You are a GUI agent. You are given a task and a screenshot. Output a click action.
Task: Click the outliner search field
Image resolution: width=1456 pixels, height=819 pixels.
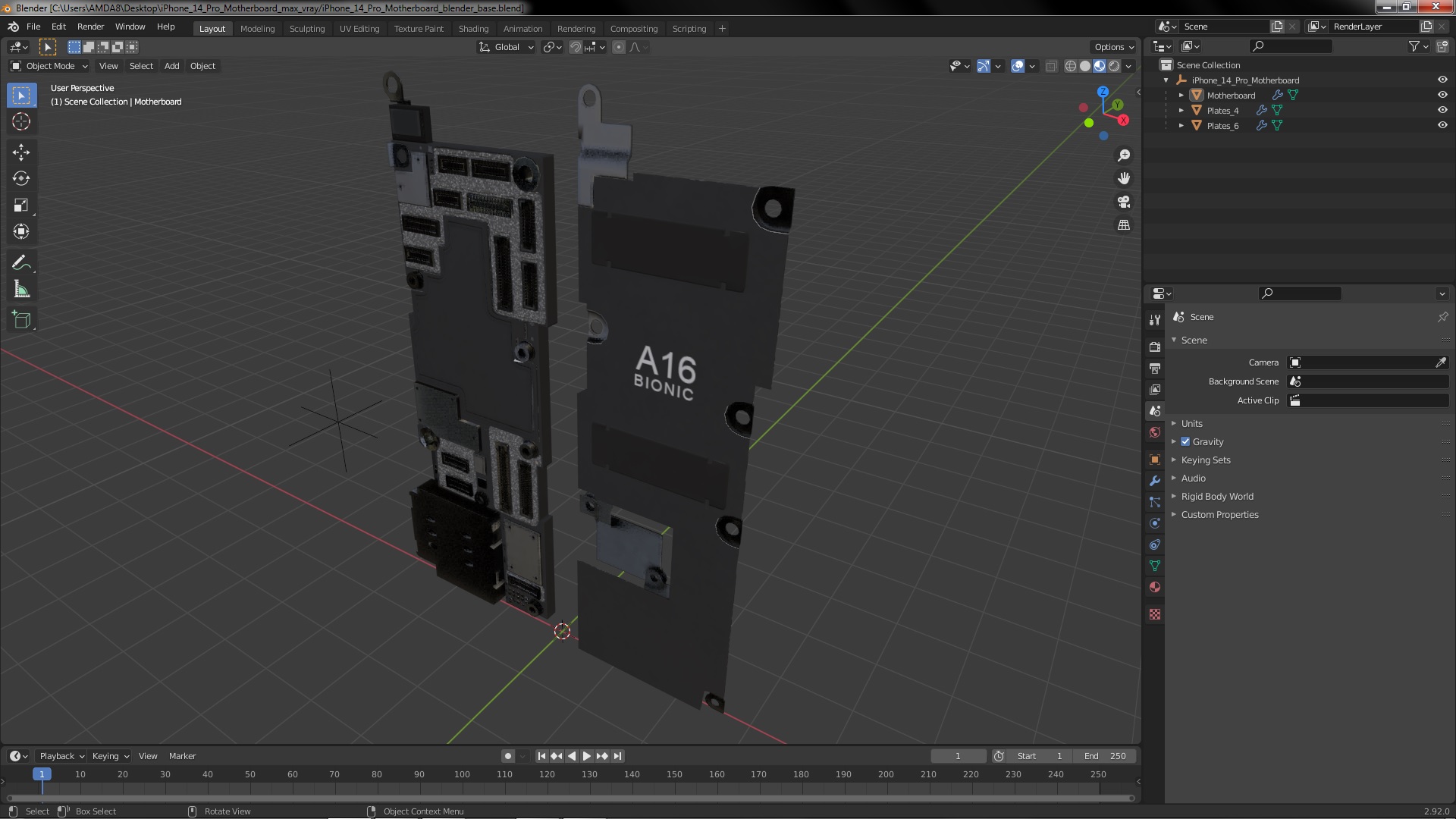pos(1290,46)
